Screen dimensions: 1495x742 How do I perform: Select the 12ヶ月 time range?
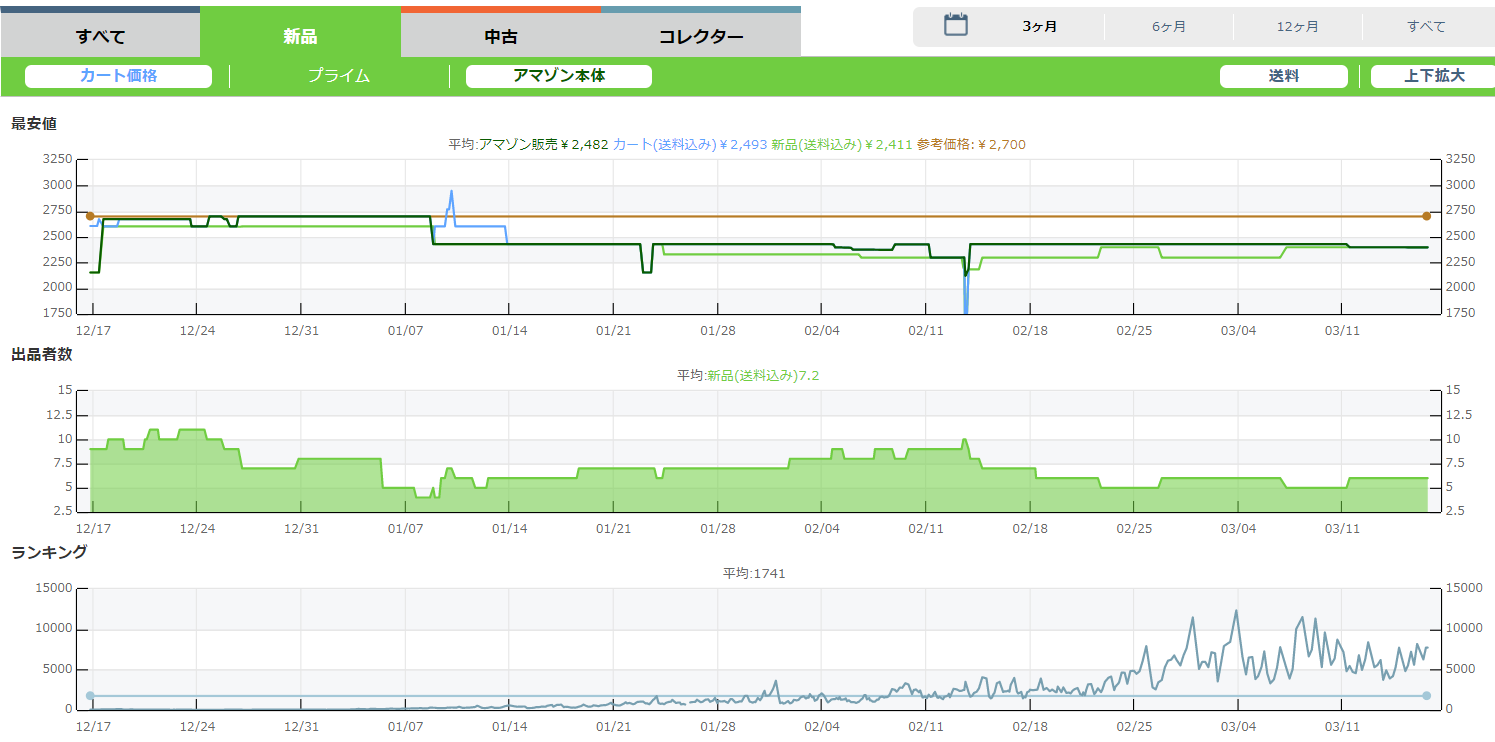click(x=1297, y=27)
